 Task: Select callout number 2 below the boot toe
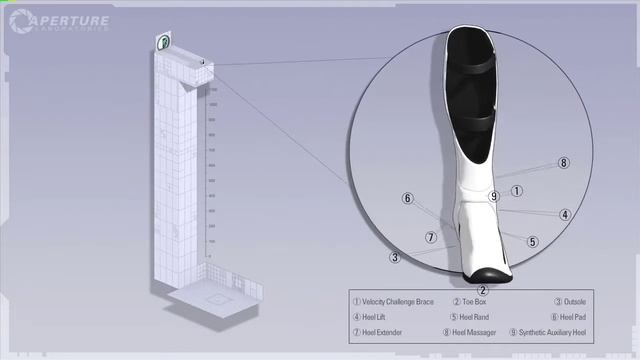(483, 290)
